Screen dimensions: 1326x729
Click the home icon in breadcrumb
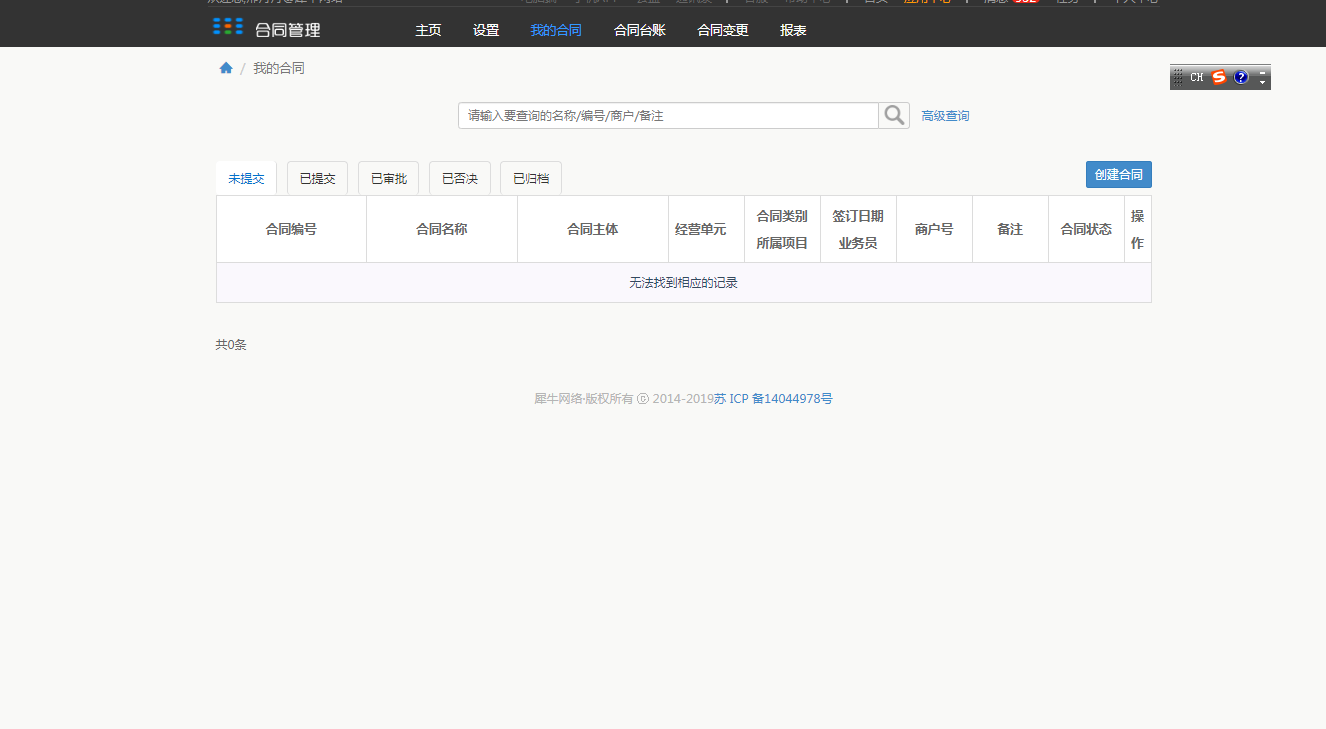226,68
